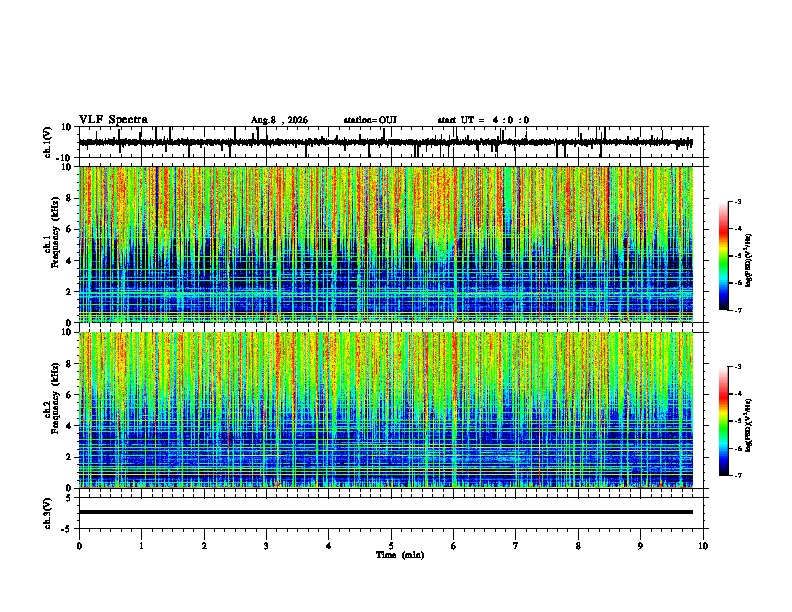792x612 pixels.
Task: Click the "8" kHz tick on ch.1 spectrogram
Action: [70, 199]
